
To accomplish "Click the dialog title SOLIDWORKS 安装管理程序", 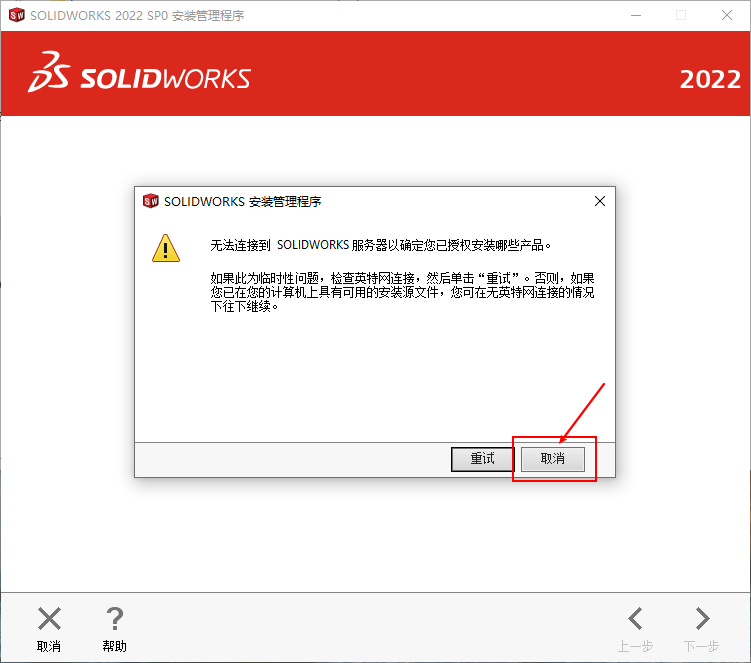I will (x=242, y=202).
